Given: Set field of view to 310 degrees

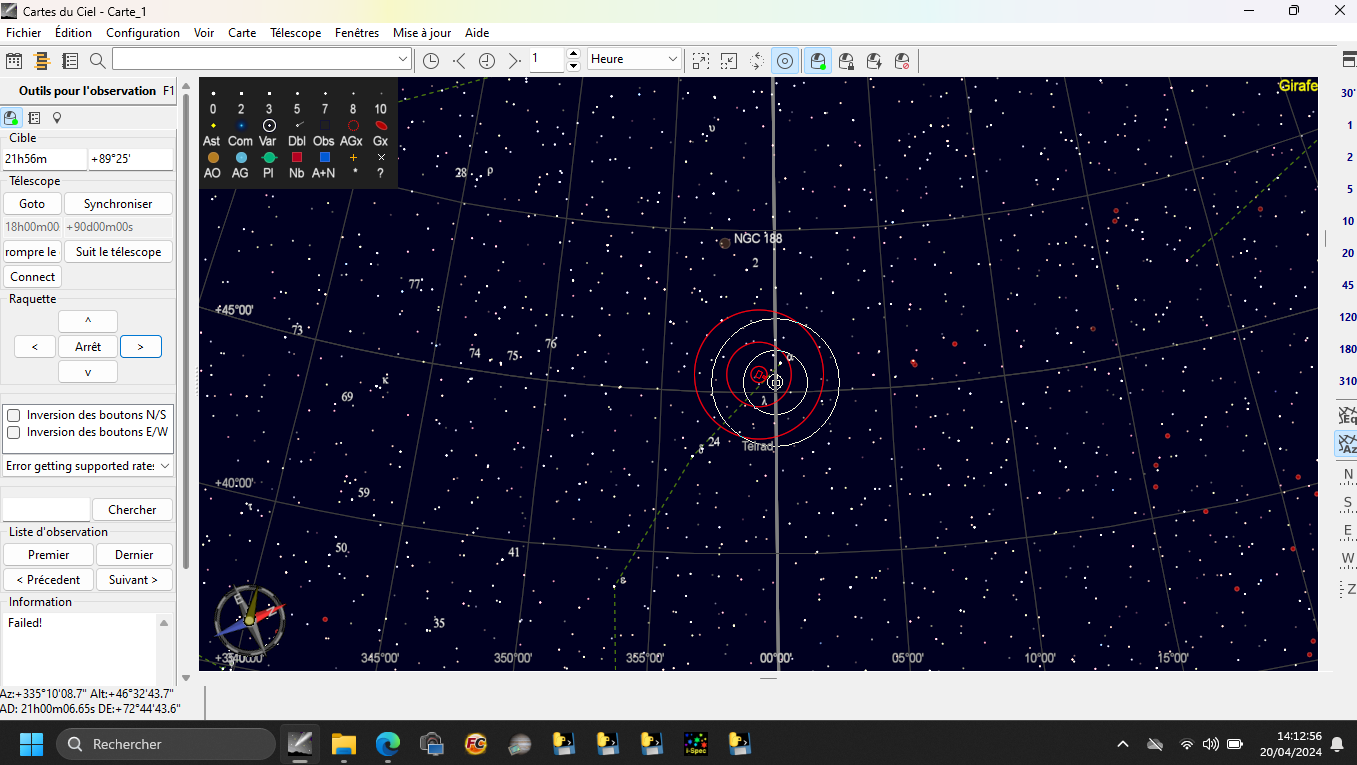Looking at the screenshot, I should coord(1348,381).
